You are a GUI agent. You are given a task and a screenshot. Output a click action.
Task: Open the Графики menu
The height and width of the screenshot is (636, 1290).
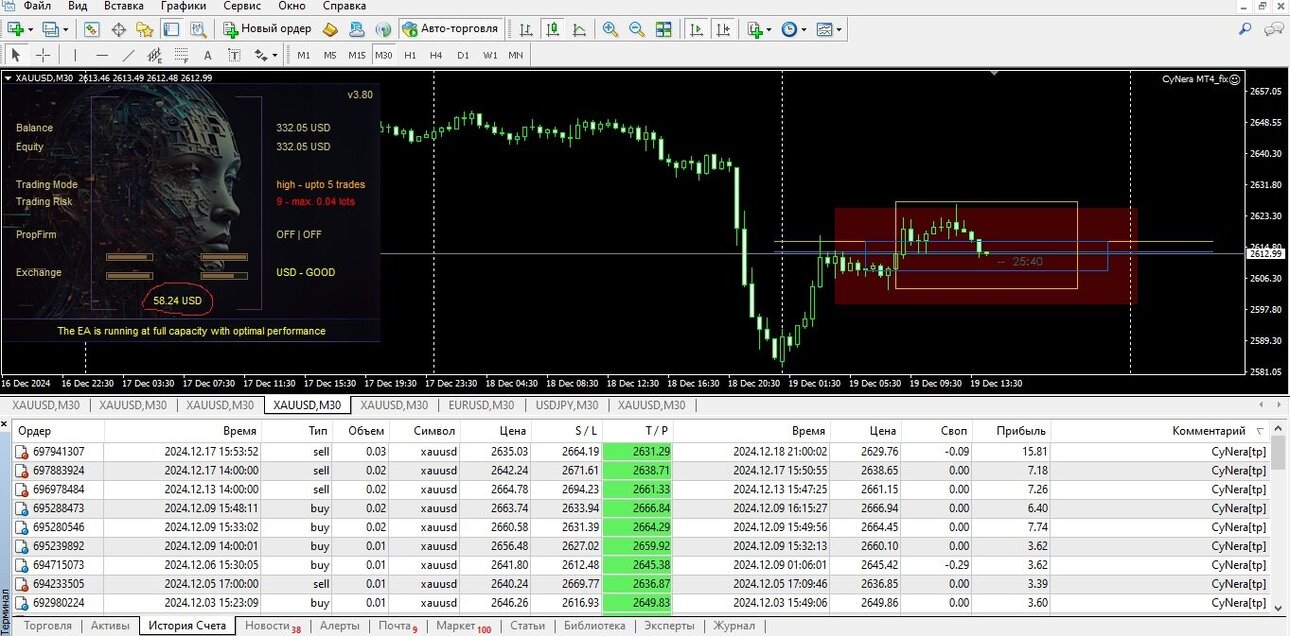(183, 6)
